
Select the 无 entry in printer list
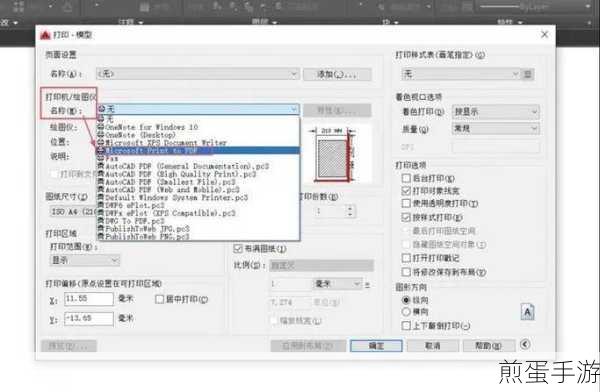[197, 119]
